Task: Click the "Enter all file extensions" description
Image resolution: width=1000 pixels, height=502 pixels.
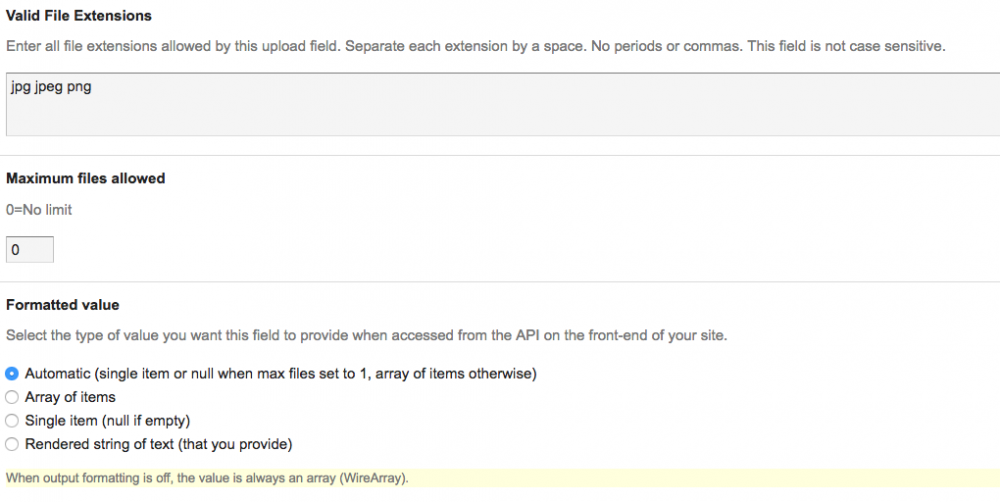Action: [x=475, y=47]
